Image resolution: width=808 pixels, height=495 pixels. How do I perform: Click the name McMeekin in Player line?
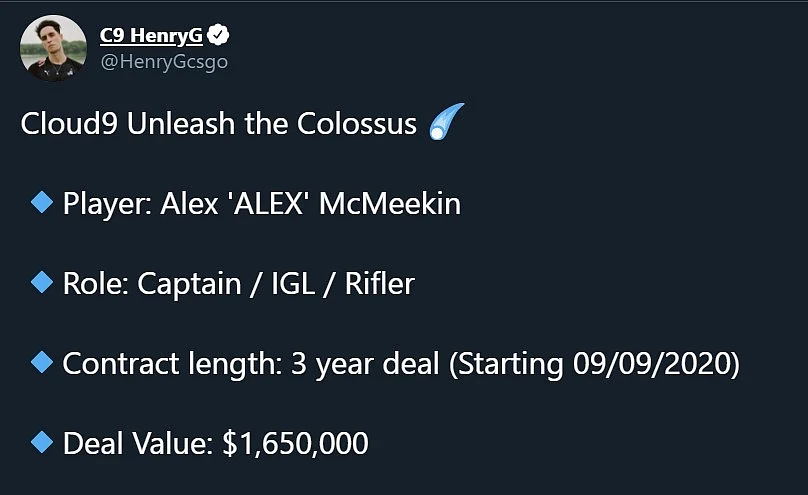(x=390, y=203)
